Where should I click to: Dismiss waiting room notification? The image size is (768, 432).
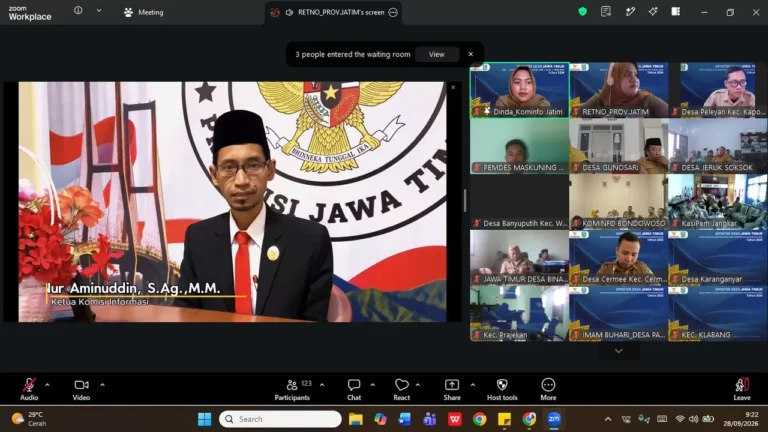(x=471, y=54)
